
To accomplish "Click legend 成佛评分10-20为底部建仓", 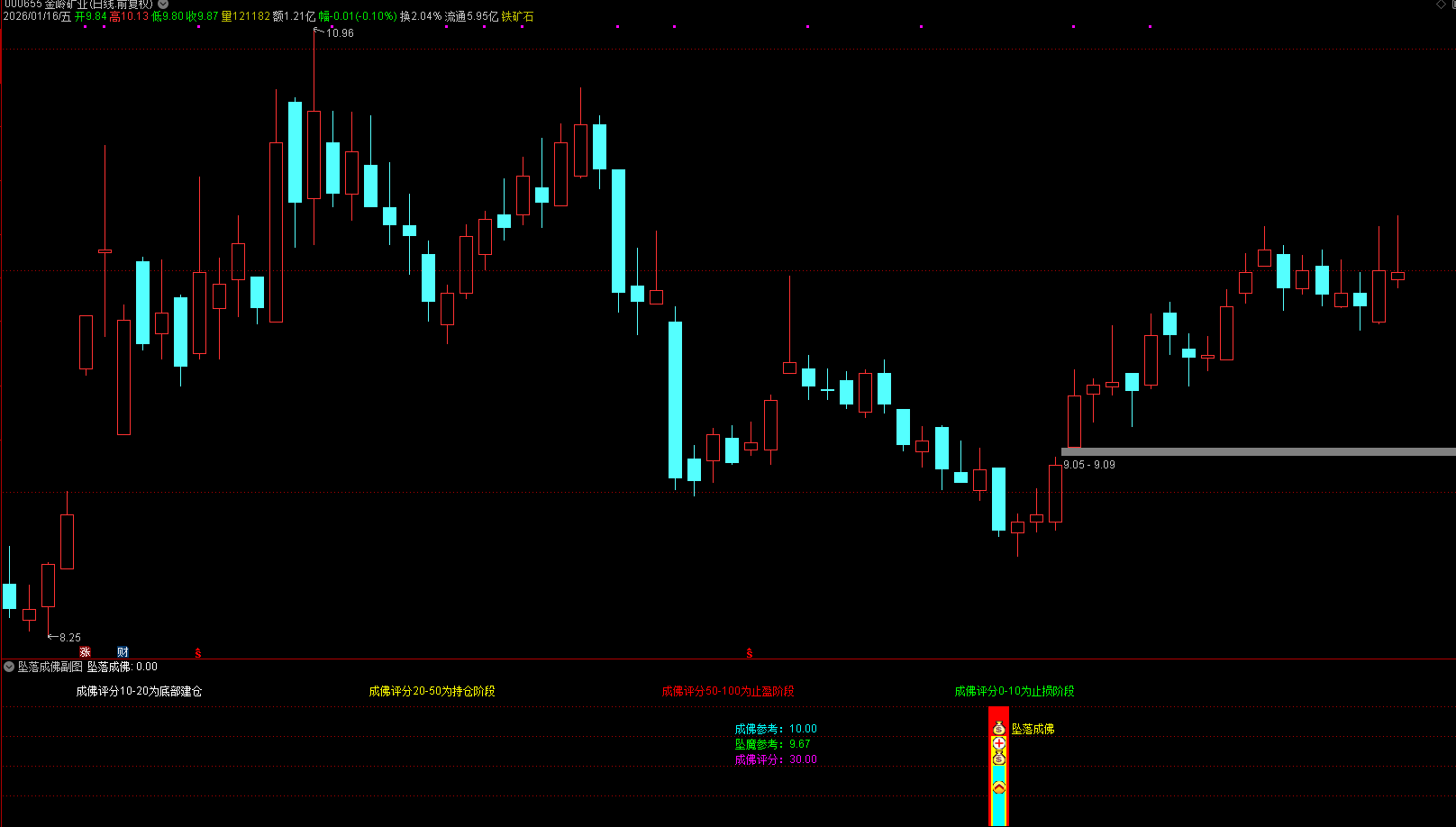I will pyautogui.click(x=139, y=691).
